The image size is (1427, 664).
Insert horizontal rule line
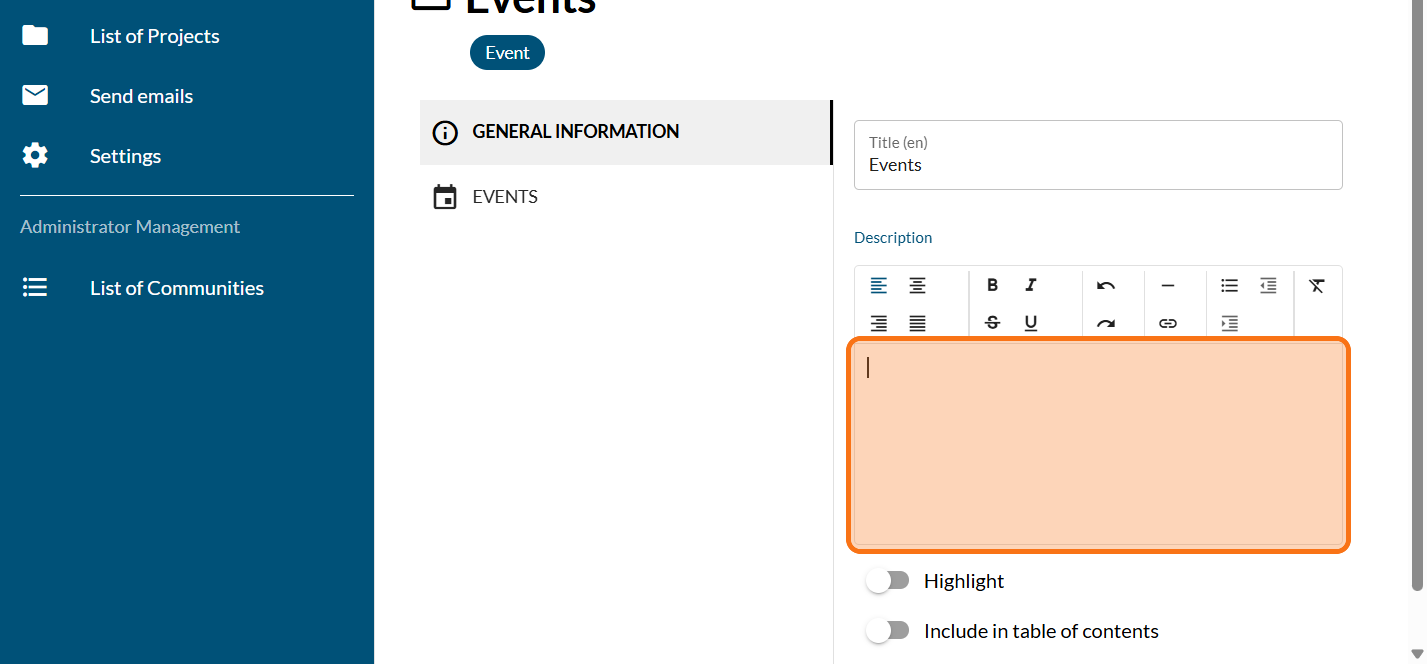pyautogui.click(x=1167, y=286)
